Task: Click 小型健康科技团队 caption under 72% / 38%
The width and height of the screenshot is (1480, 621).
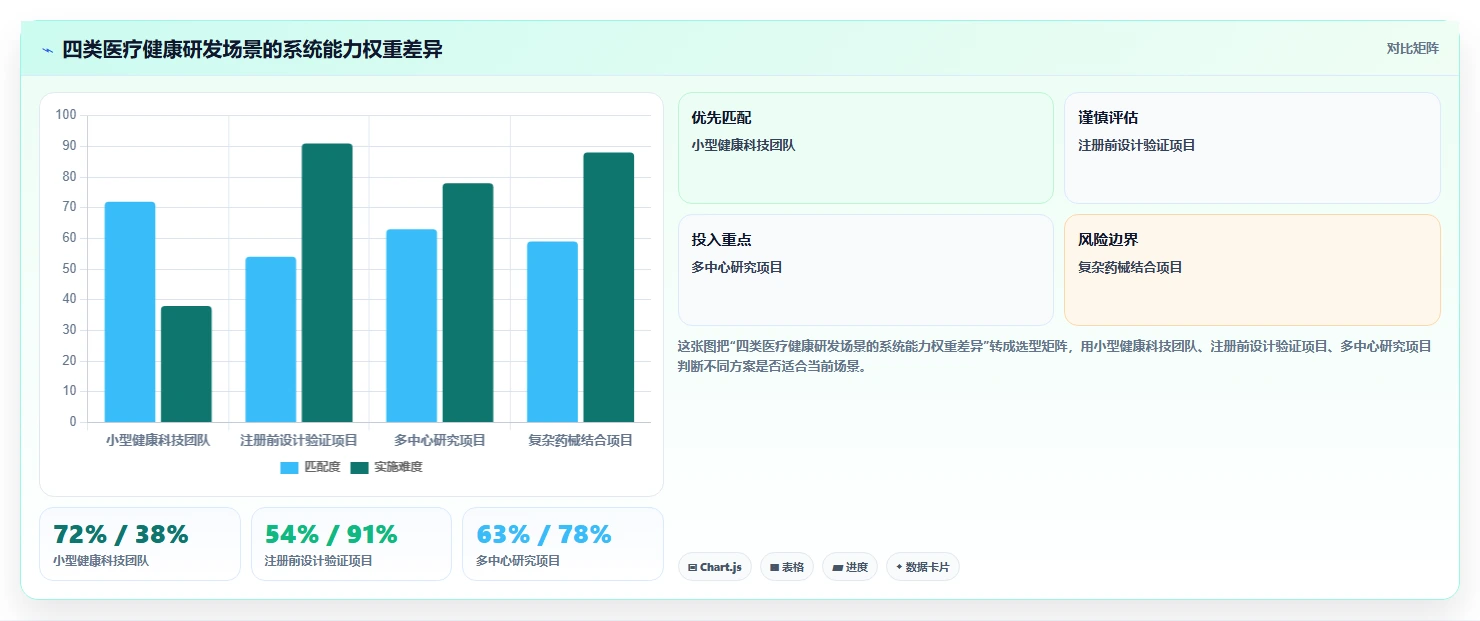Action: tap(101, 561)
